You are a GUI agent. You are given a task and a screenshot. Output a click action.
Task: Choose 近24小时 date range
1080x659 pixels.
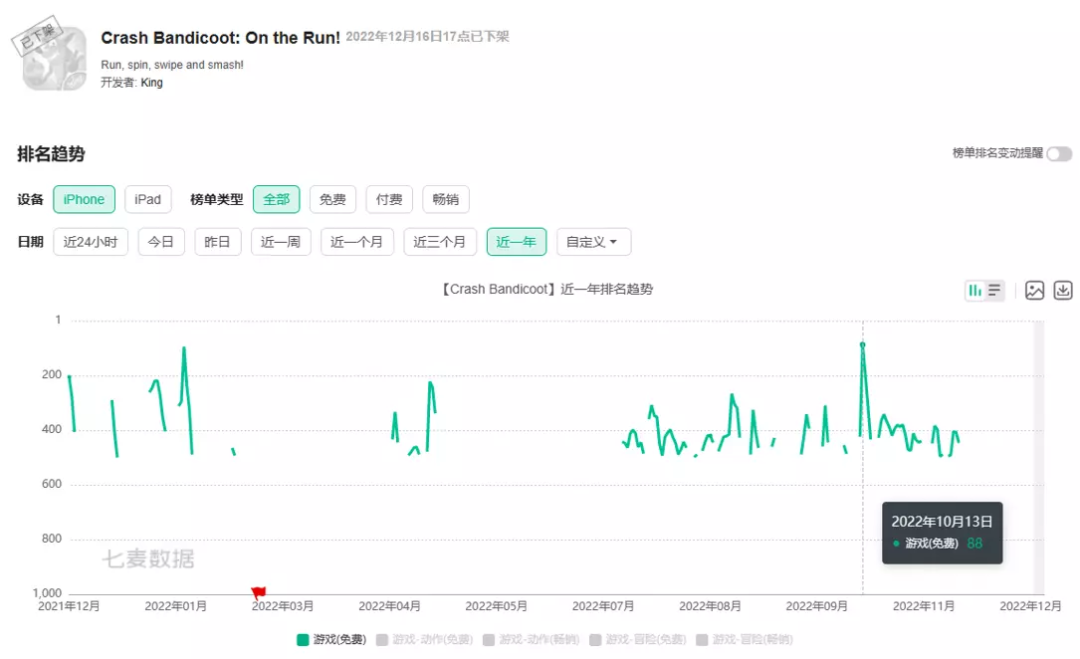tap(90, 242)
